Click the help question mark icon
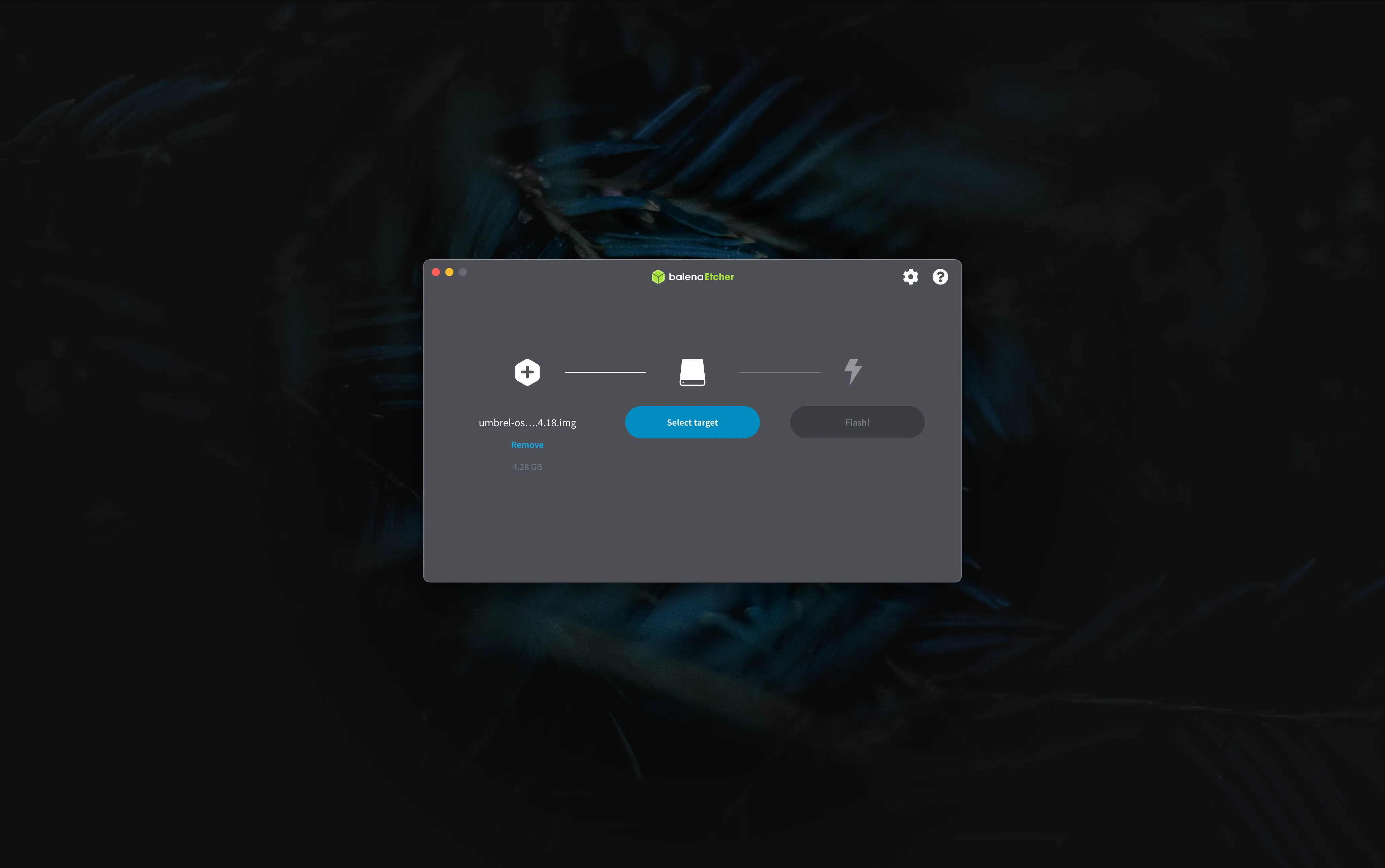The image size is (1385, 868). coord(940,277)
